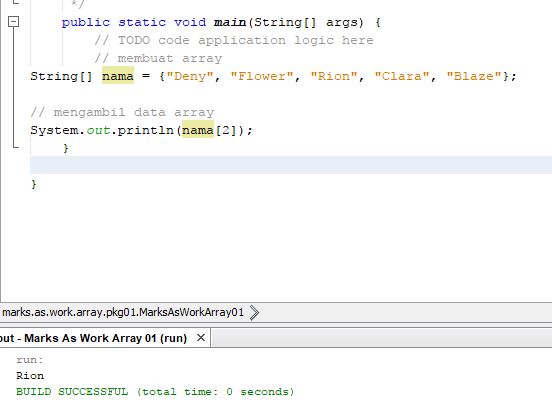552x402 pixels.
Task: Place the cursor on the highlighted empty editor line
Action: coord(291,165)
